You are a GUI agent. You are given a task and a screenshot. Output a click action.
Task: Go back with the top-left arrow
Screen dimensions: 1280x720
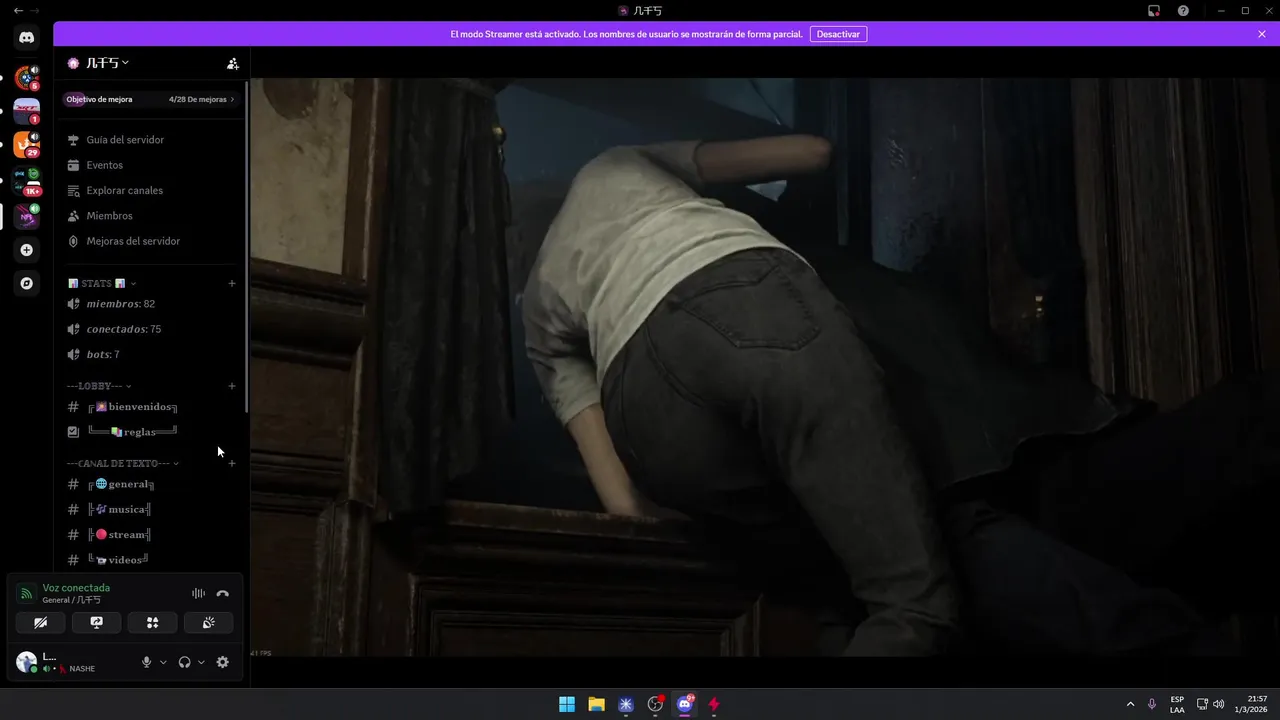18,10
